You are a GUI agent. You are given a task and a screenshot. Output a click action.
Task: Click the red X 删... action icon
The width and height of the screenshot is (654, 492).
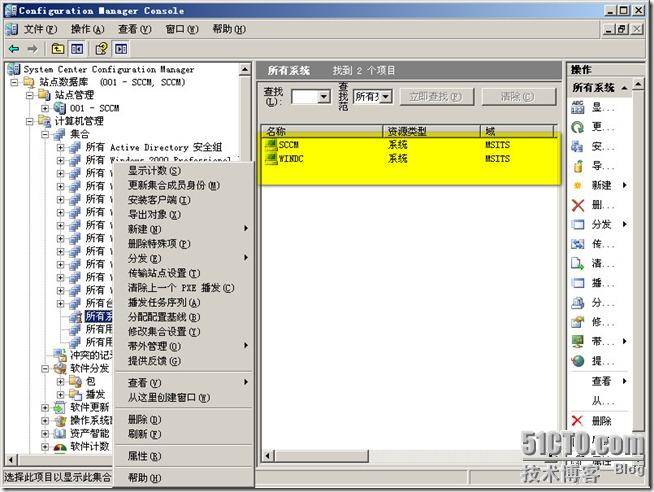[578, 205]
